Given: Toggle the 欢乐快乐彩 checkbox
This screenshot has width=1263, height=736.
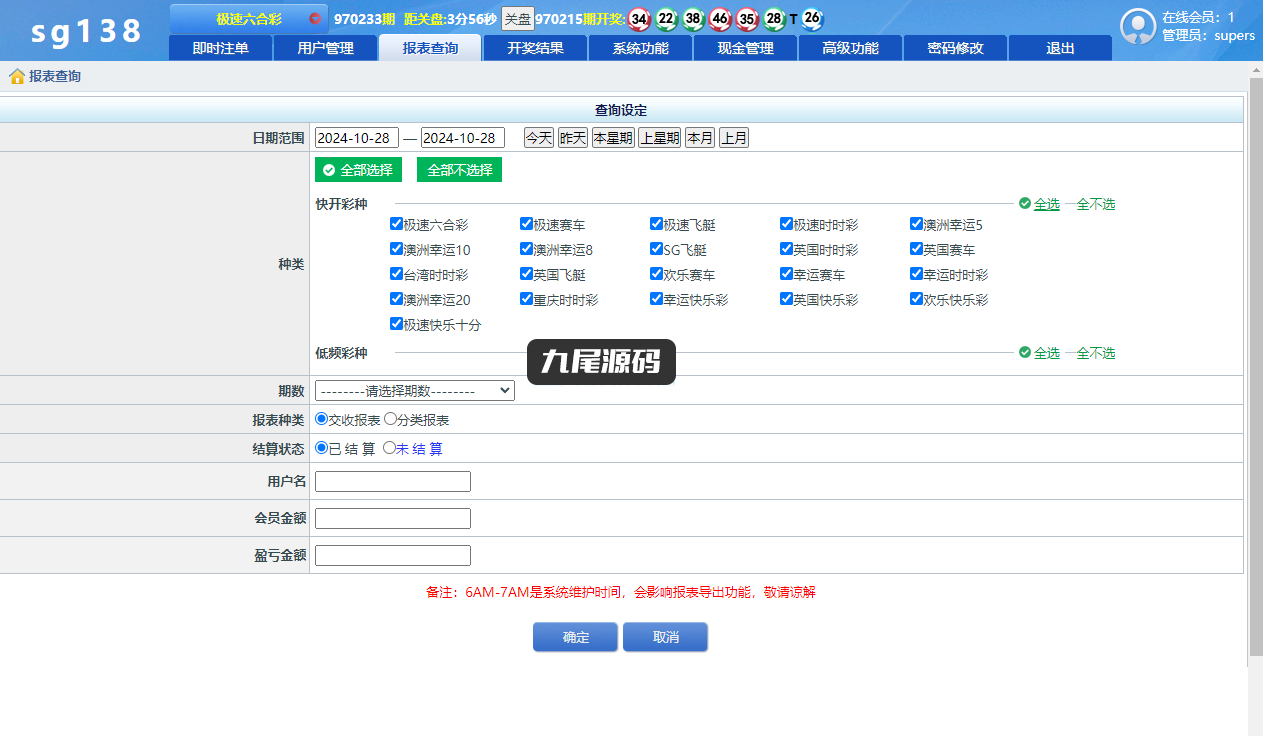Looking at the screenshot, I should point(916,299).
